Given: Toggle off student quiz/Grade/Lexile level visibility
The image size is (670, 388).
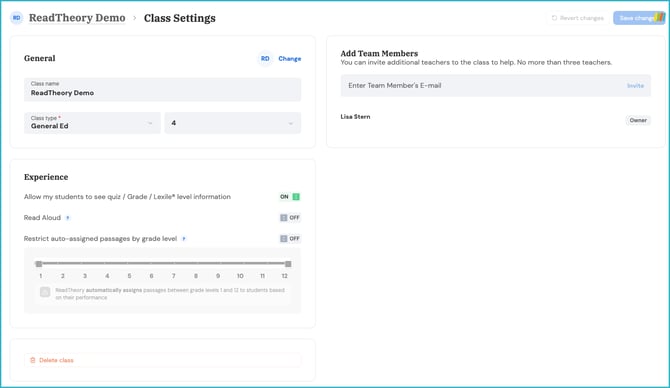Looking at the screenshot, I should [290, 197].
